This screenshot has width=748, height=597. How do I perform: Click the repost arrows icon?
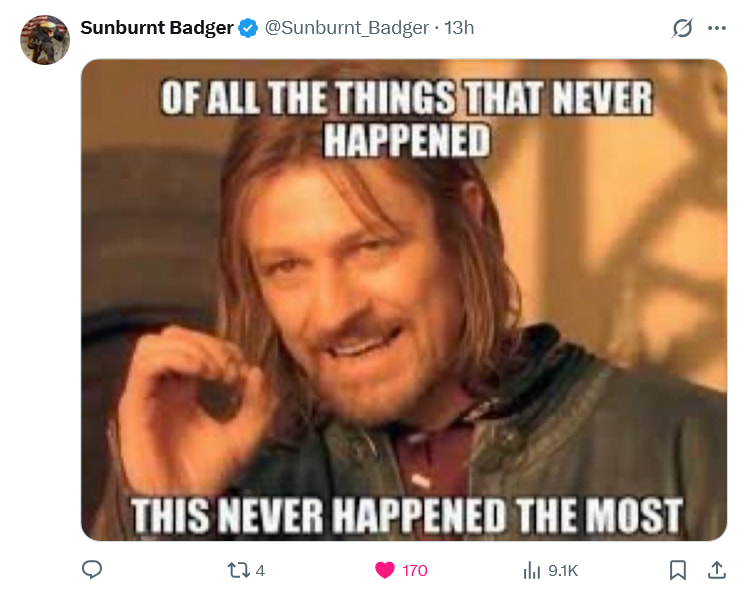click(238, 570)
